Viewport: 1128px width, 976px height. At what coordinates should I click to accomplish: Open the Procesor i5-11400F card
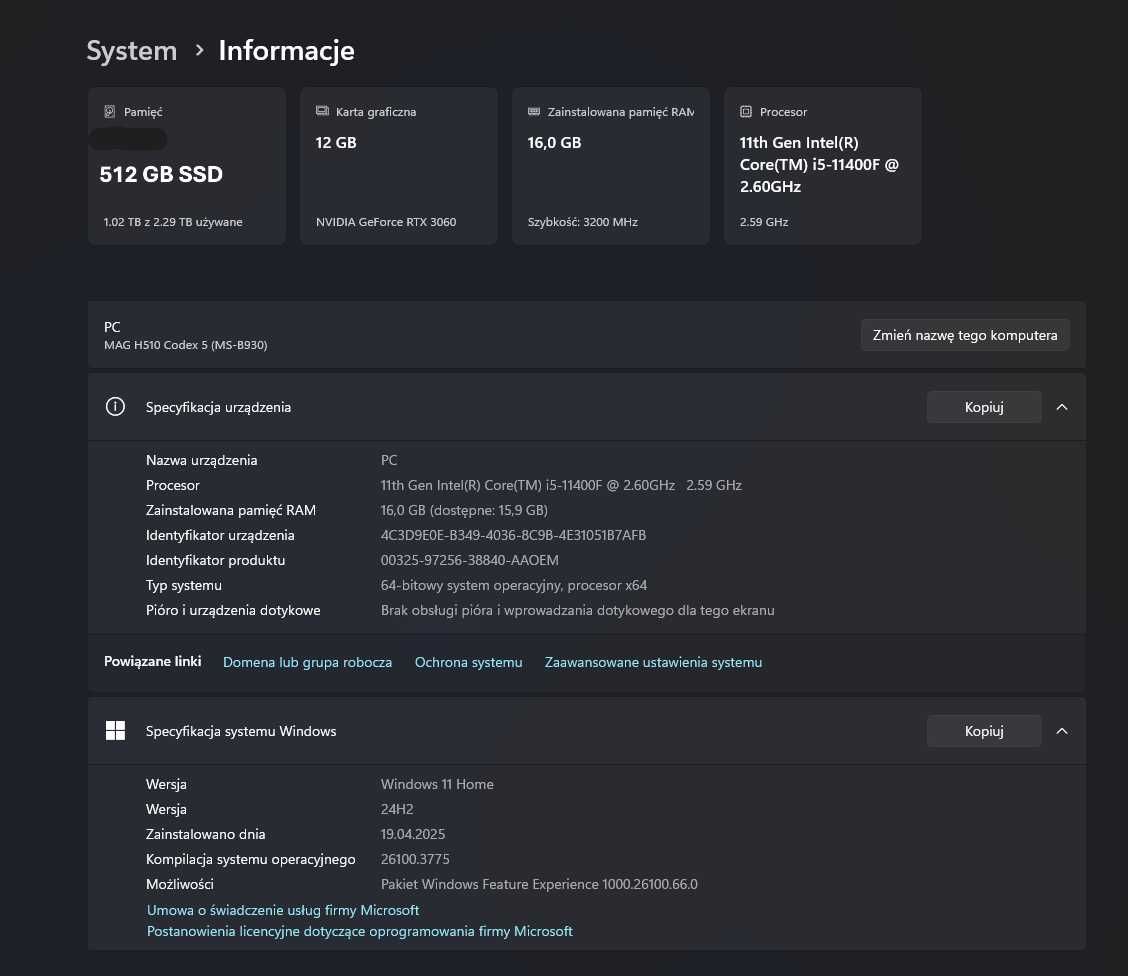(822, 165)
